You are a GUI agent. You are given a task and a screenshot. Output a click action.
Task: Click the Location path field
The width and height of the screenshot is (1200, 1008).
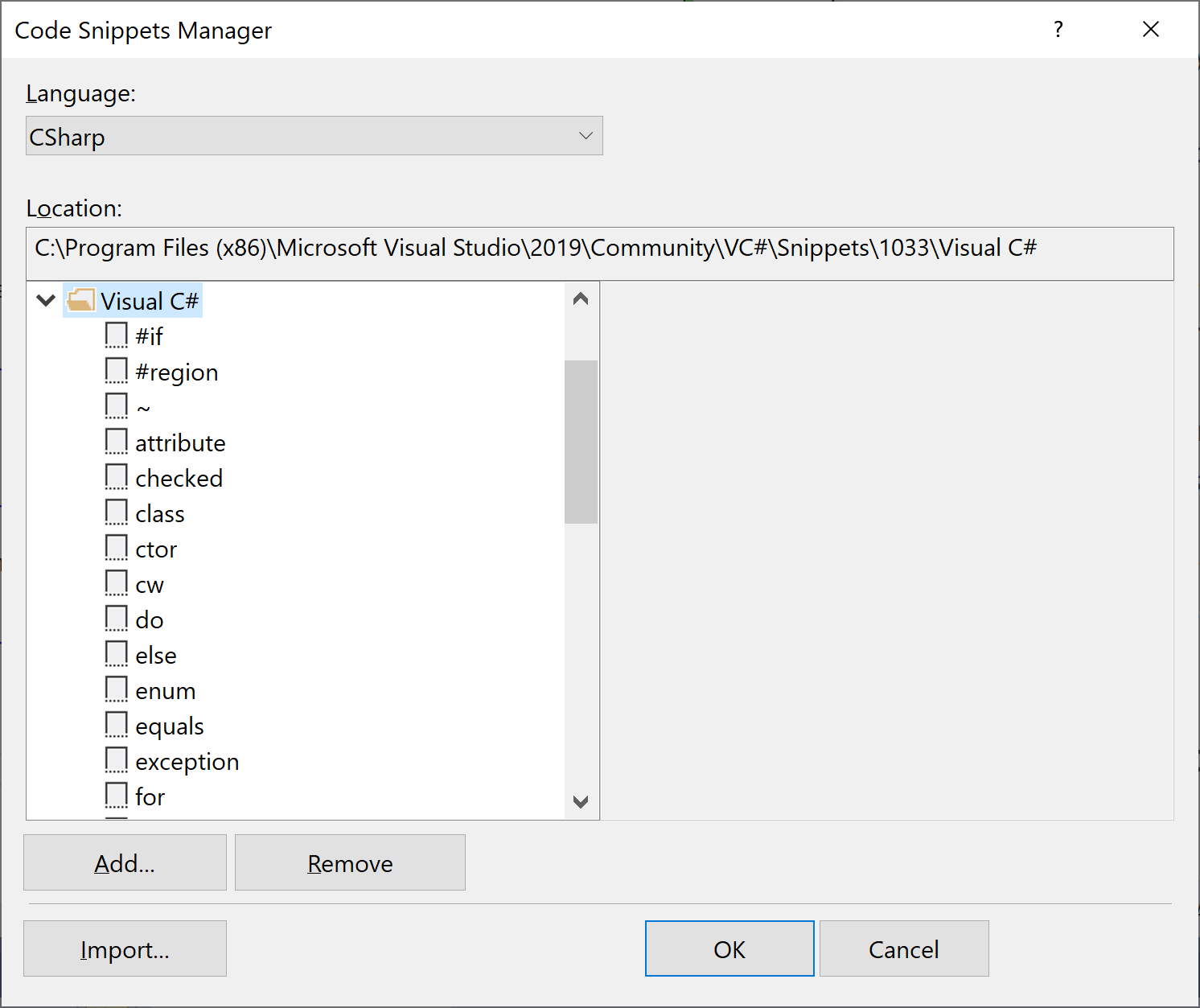tap(600, 253)
